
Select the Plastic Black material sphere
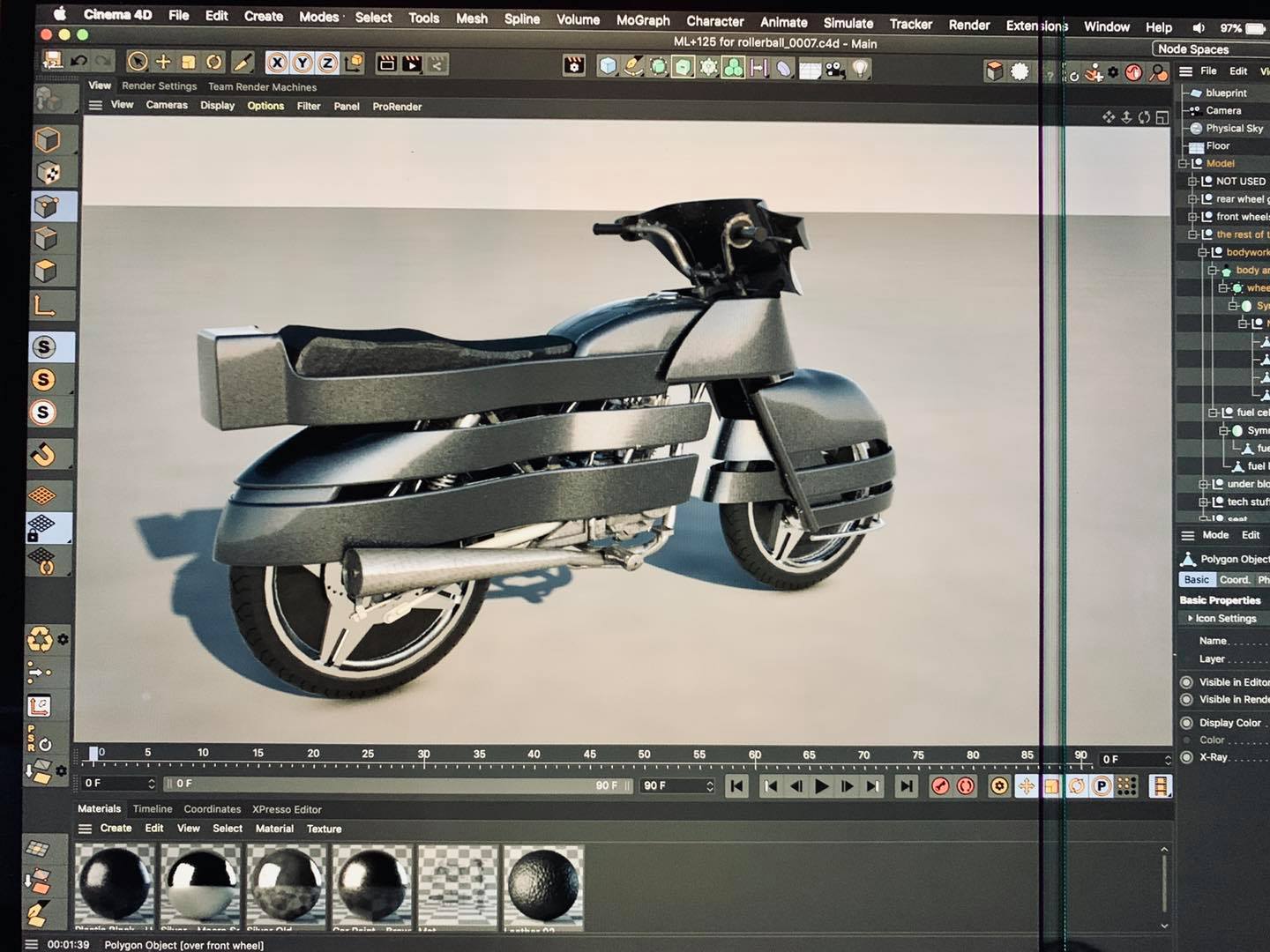coord(115,886)
